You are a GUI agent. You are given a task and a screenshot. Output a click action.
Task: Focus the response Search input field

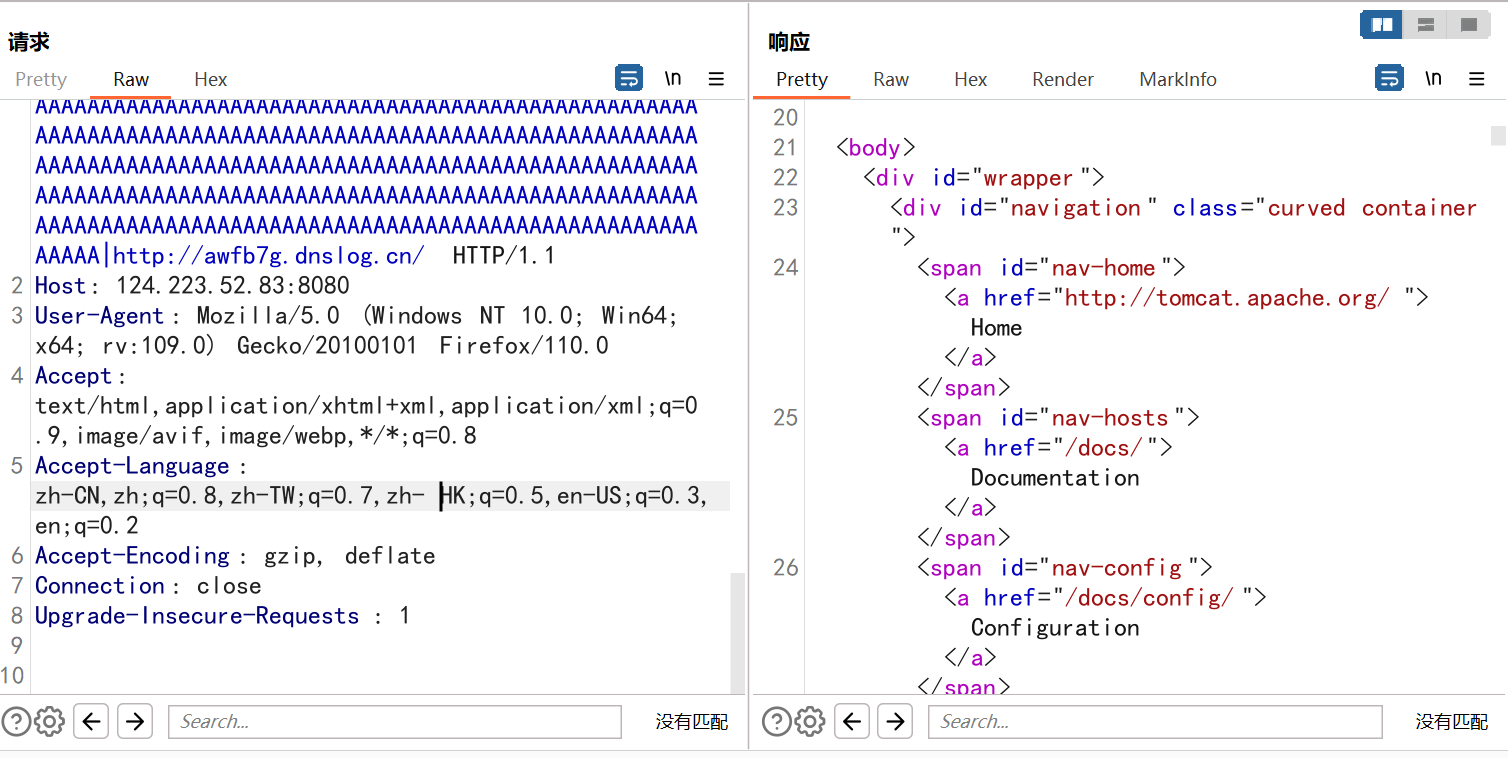[x=1155, y=721]
